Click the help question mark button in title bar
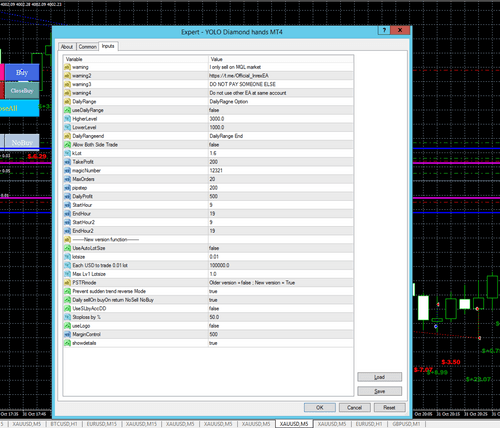The image size is (500, 428). point(384,30)
